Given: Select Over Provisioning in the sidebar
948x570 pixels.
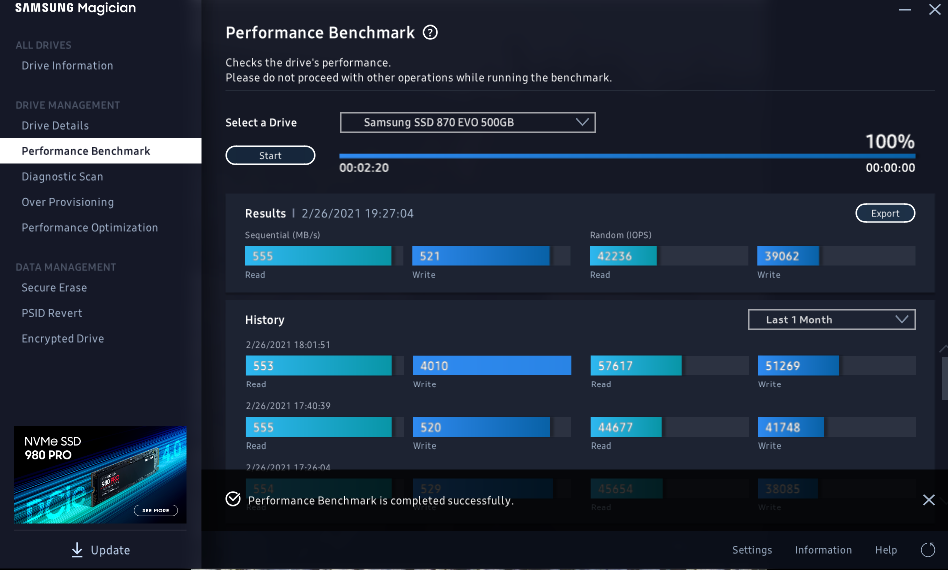Looking at the screenshot, I should [x=68, y=202].
